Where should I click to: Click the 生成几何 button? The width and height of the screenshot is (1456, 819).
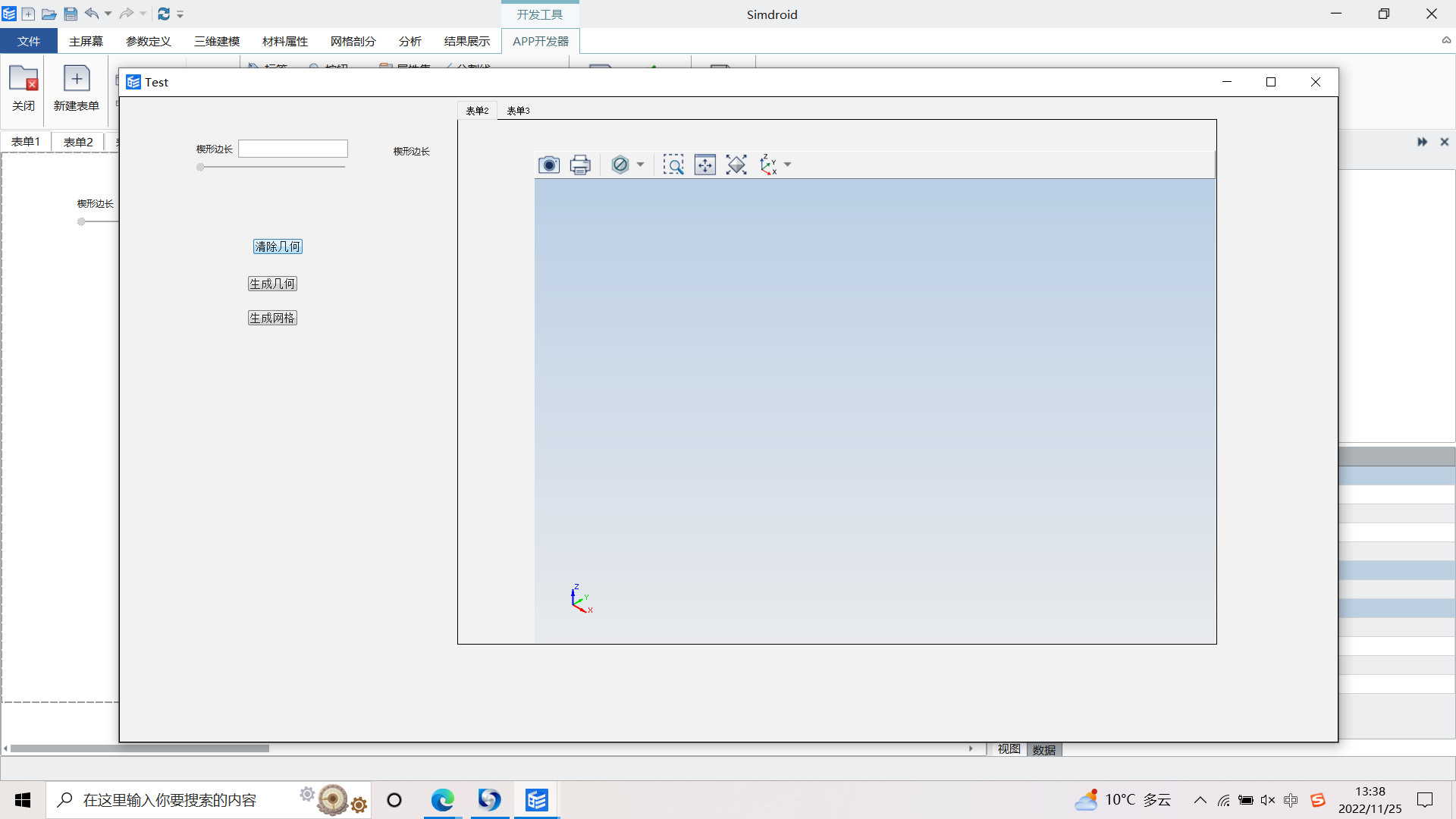click(272, 284)
